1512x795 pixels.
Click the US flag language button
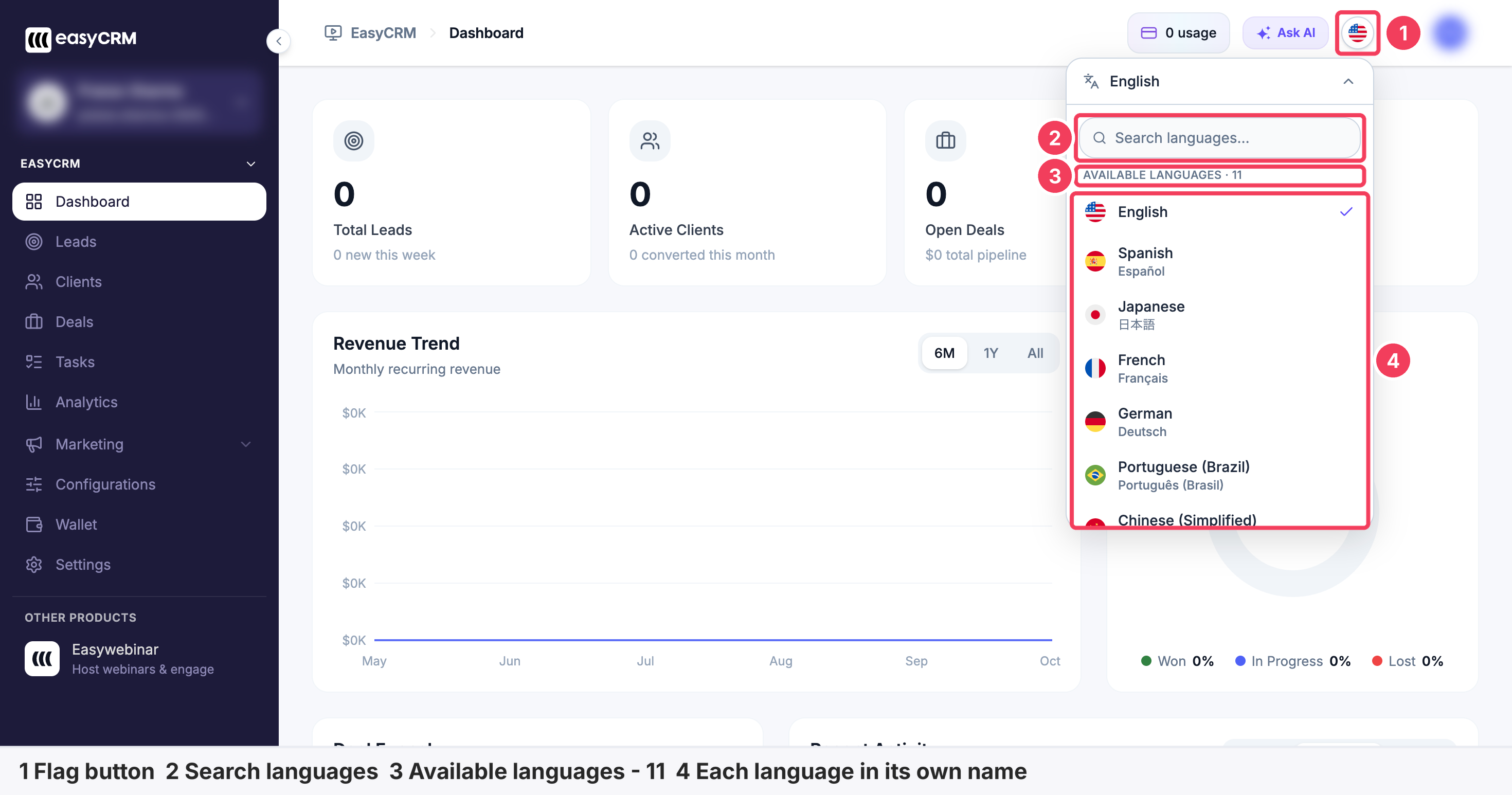coord(1357,33)
